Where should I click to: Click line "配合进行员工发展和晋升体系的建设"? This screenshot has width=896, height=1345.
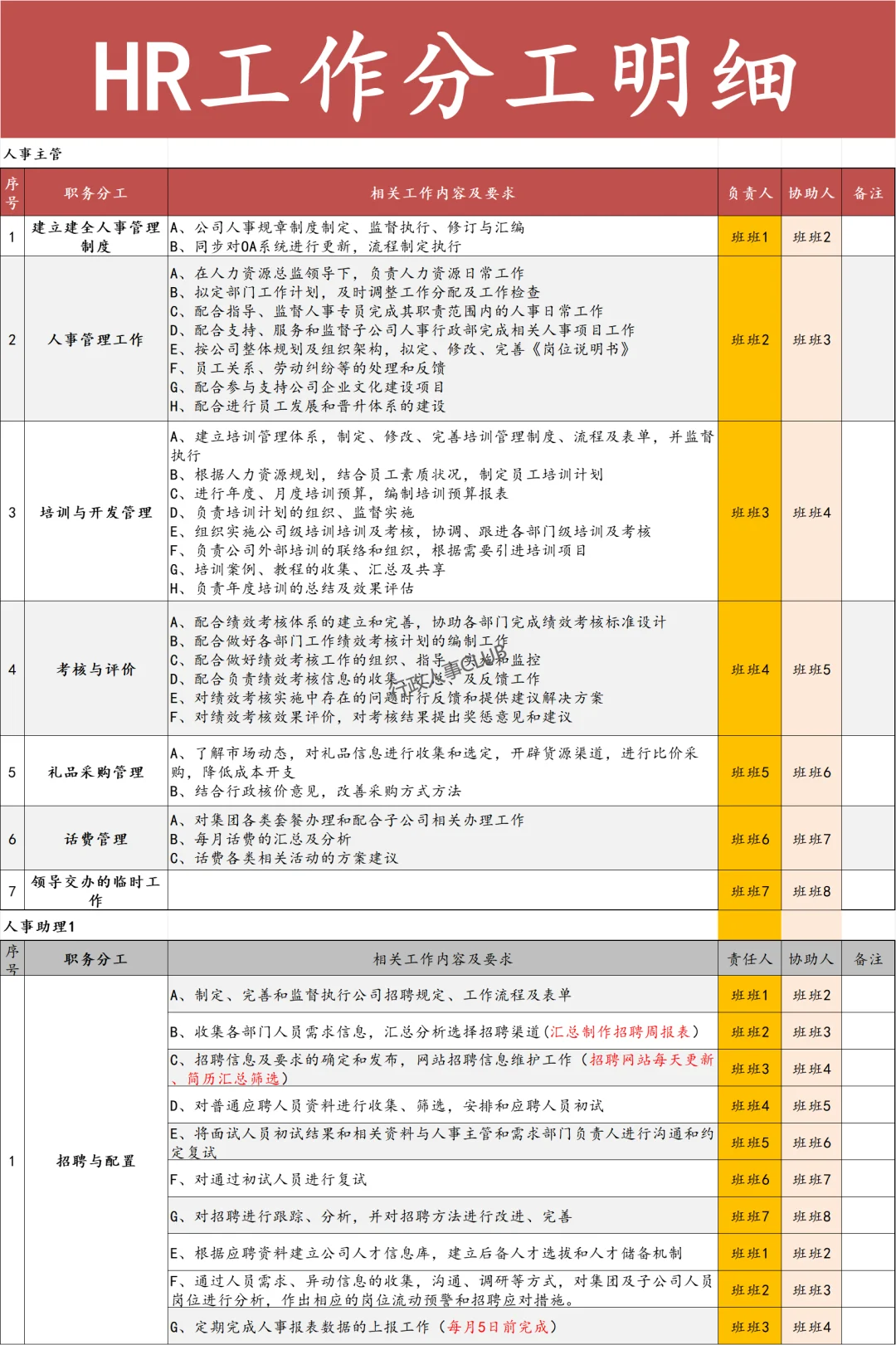pyautogui.click(x=308, y=406)
